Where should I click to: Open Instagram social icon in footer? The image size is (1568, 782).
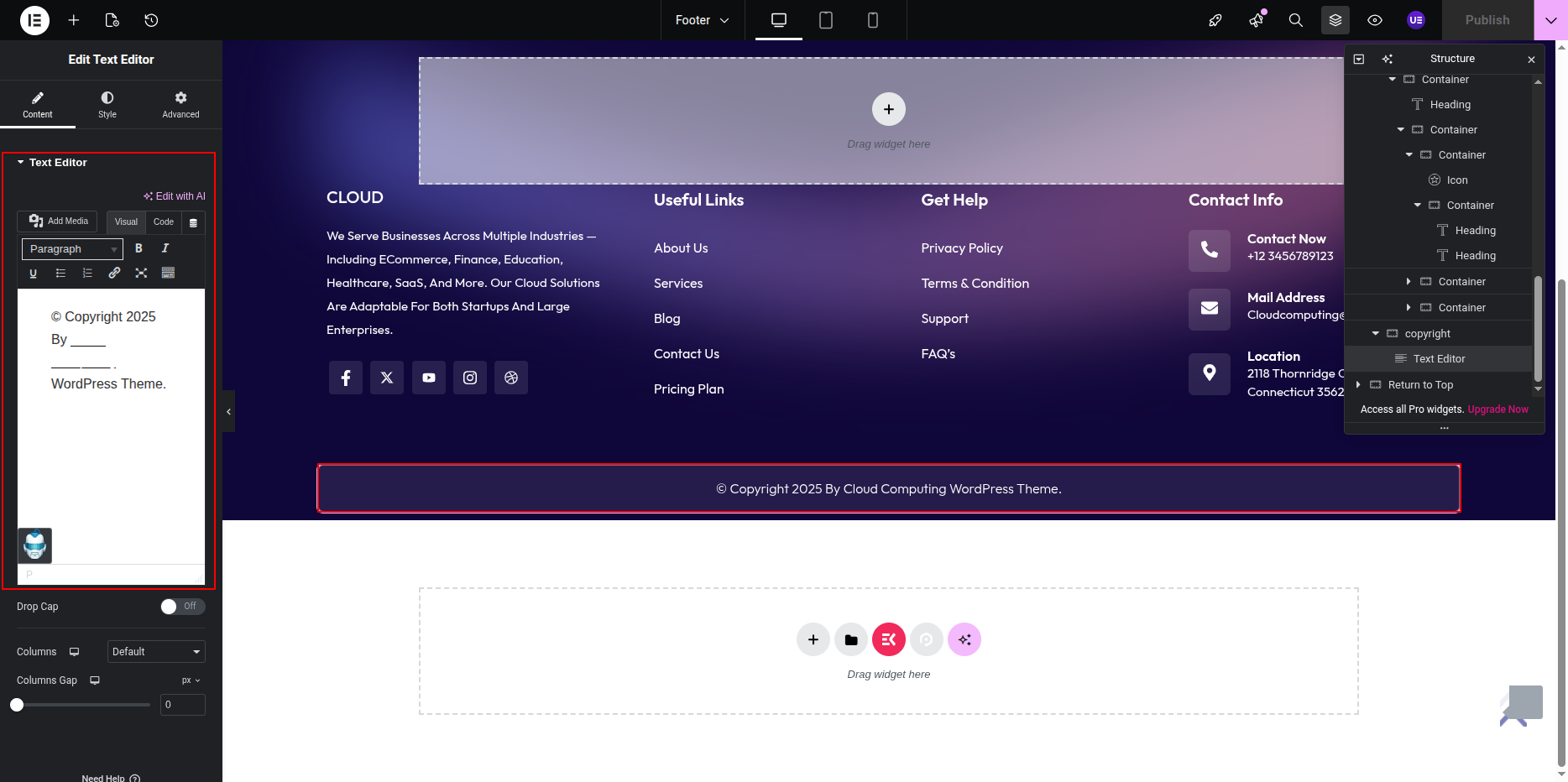470,378
